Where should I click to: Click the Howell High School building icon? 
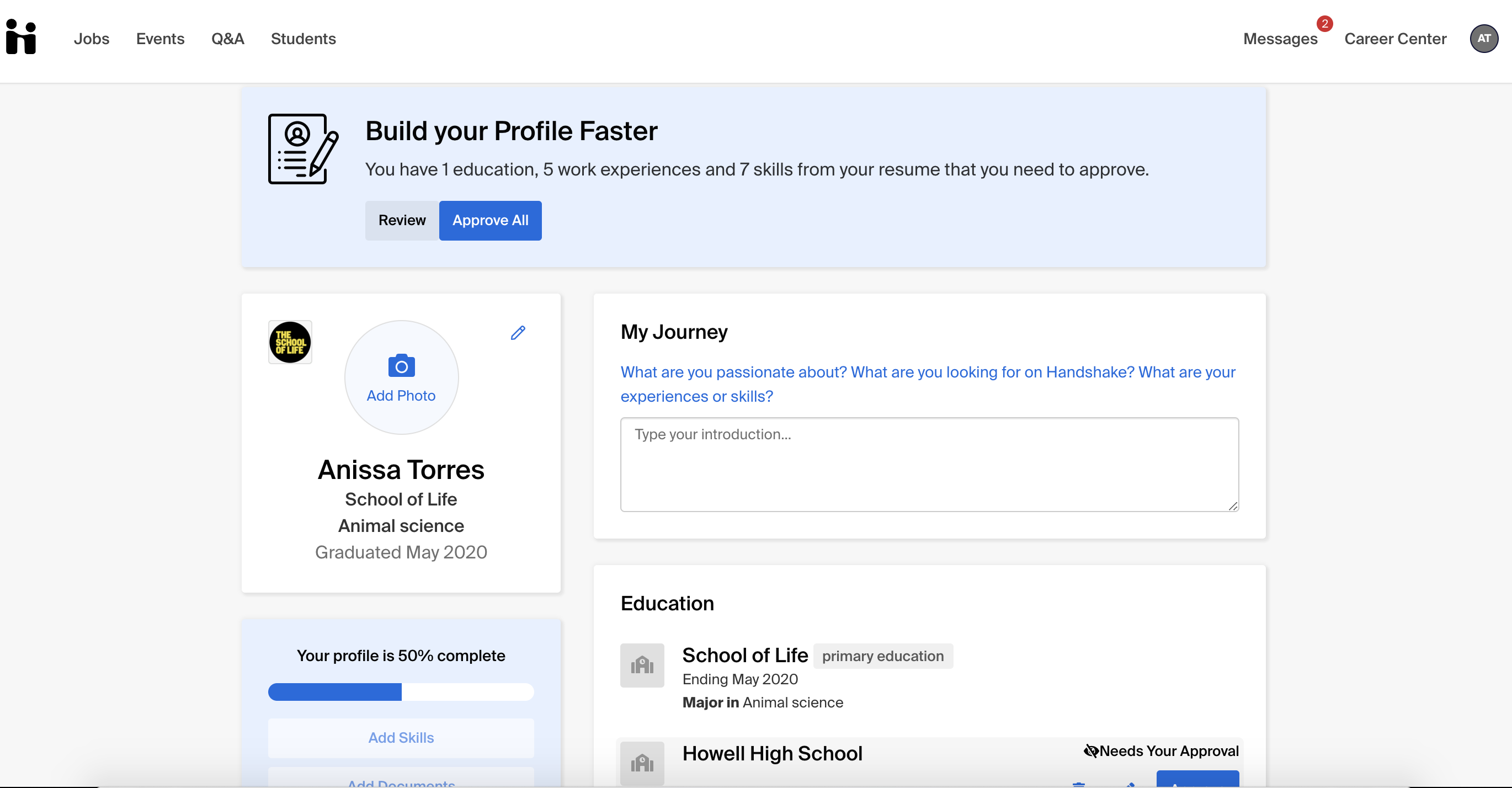642,763
